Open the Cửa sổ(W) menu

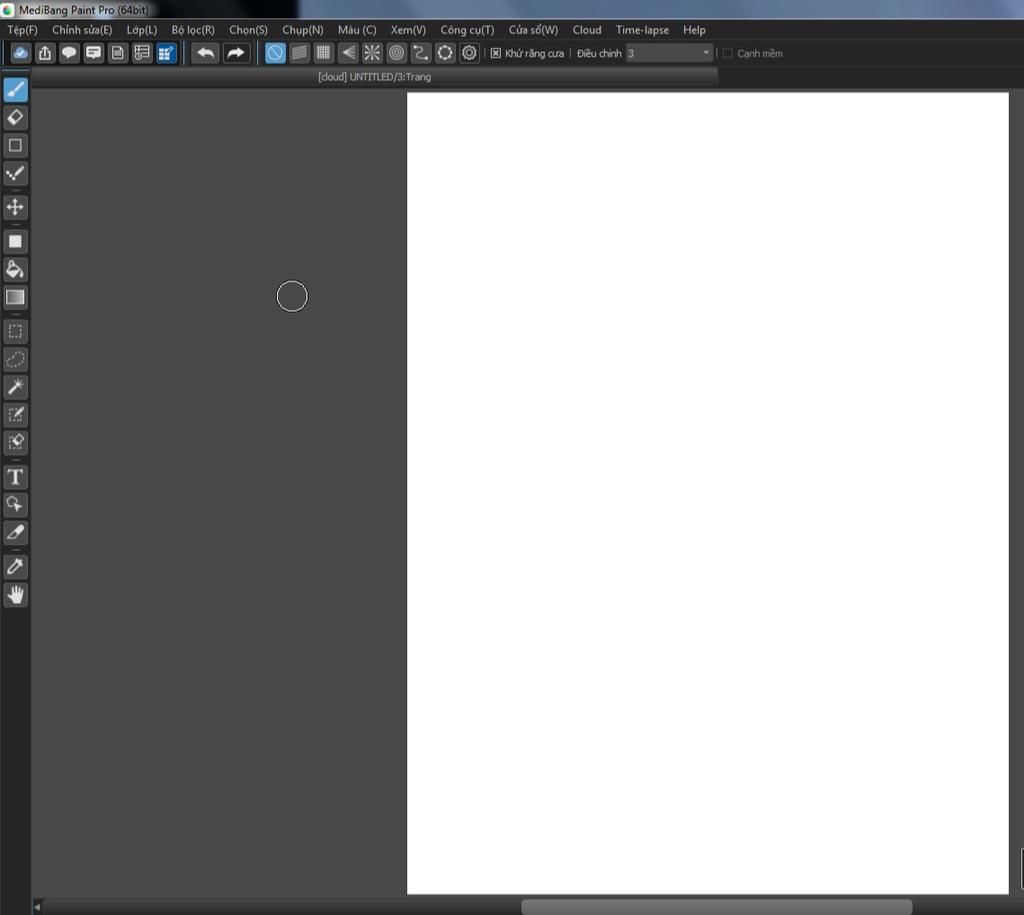coord(534,30)
